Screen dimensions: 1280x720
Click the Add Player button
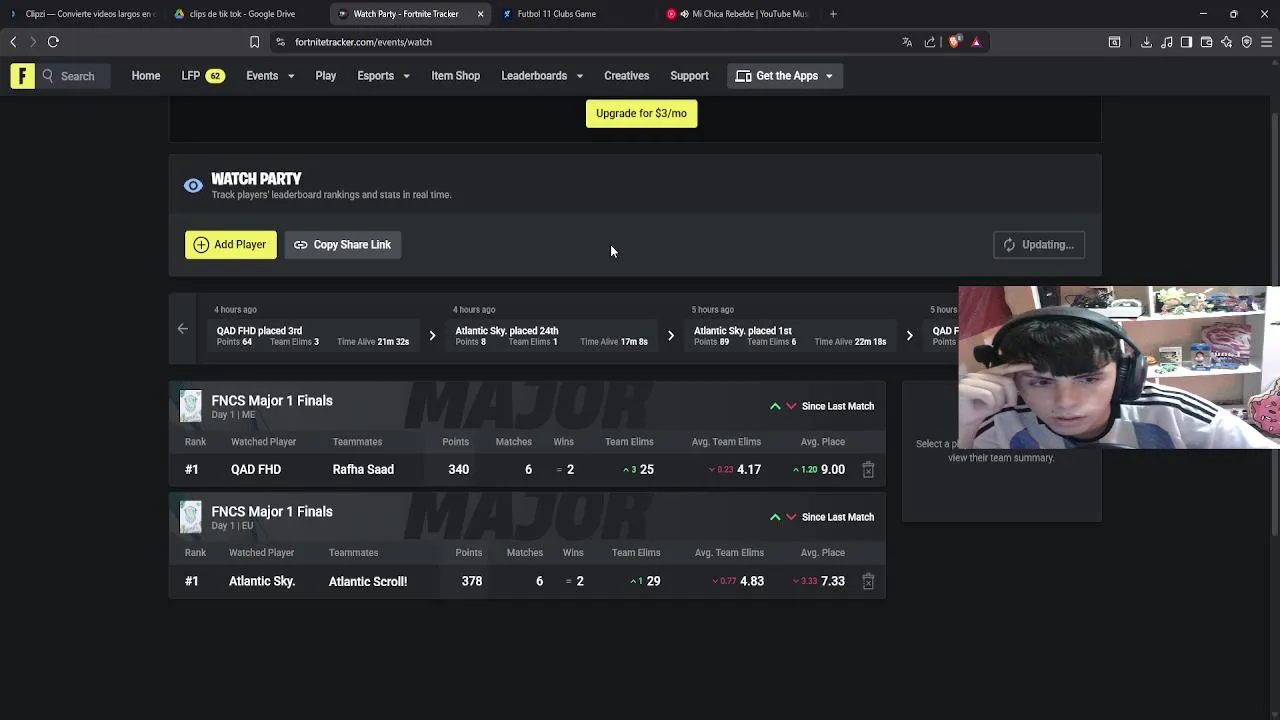(230, 245)
